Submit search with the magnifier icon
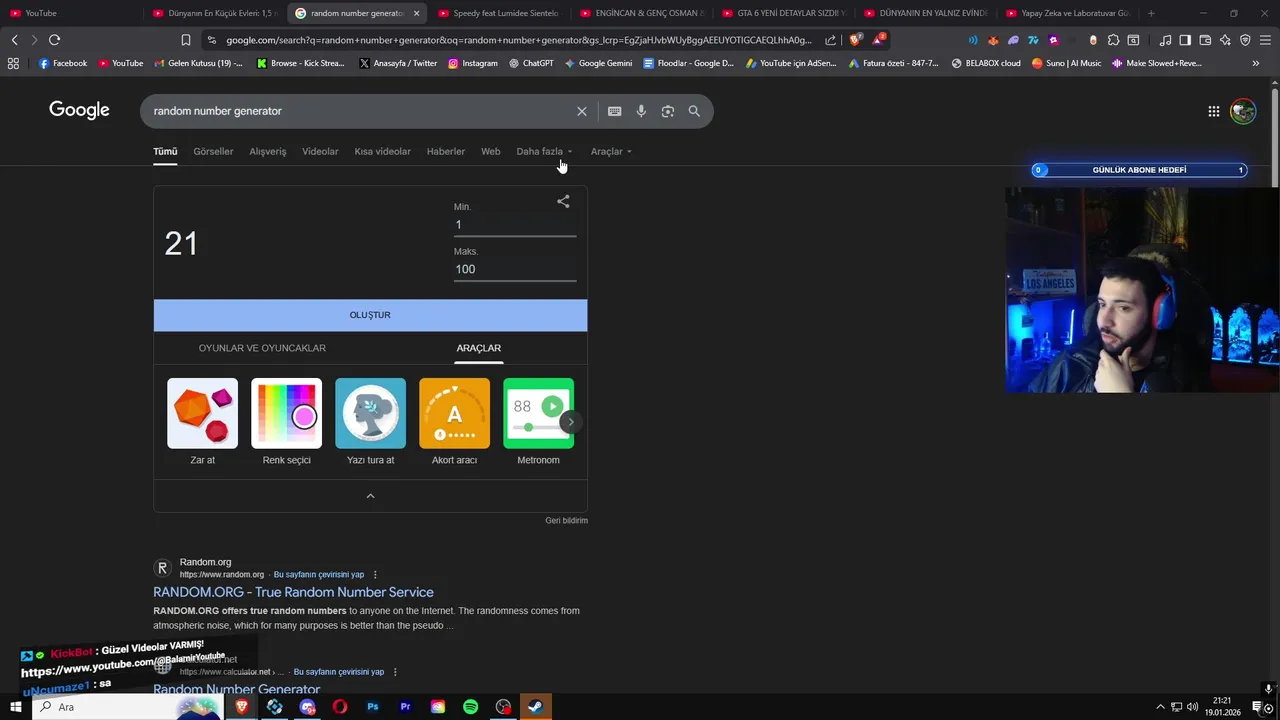 coord(694,111)
